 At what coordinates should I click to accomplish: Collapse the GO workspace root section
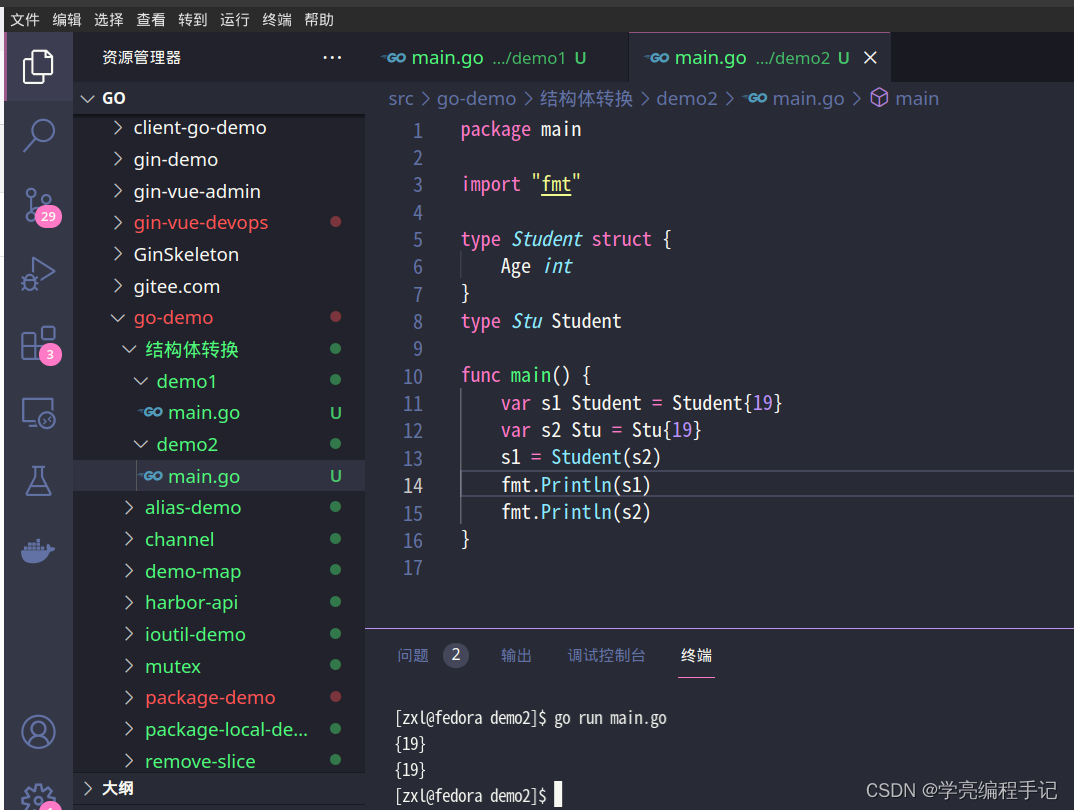coord(218,98)
